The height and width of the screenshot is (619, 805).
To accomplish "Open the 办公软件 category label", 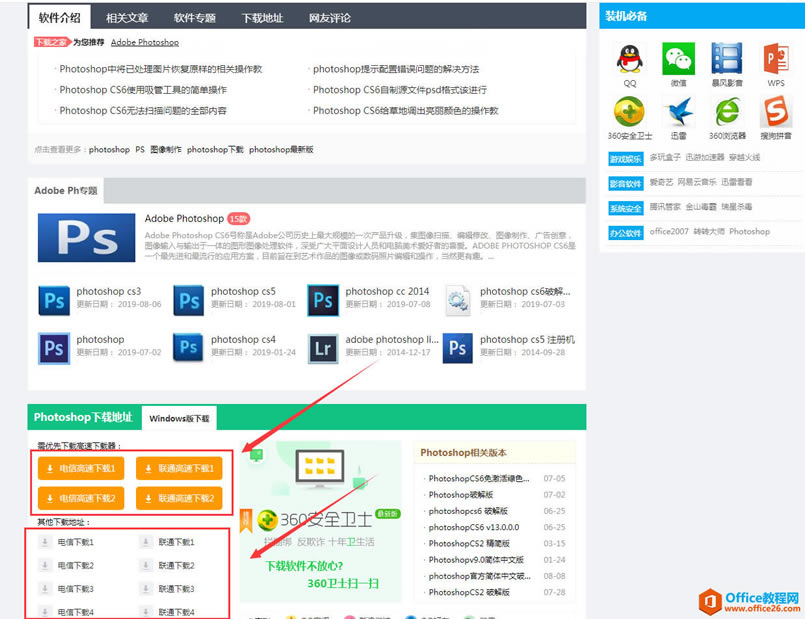I will (x=625, y=233).
